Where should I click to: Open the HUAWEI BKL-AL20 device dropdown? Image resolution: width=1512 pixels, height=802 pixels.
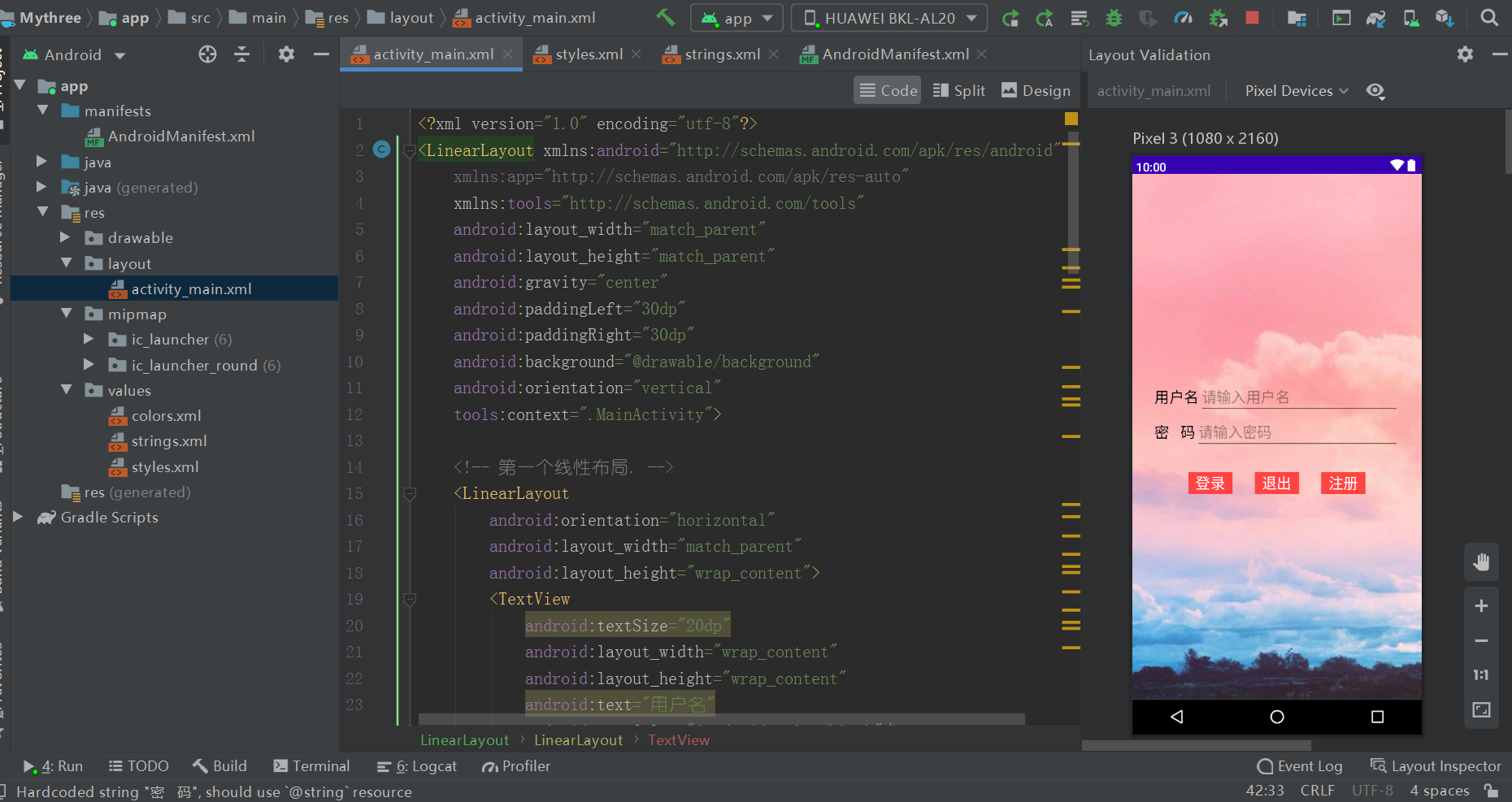click(x=889, y=18)
